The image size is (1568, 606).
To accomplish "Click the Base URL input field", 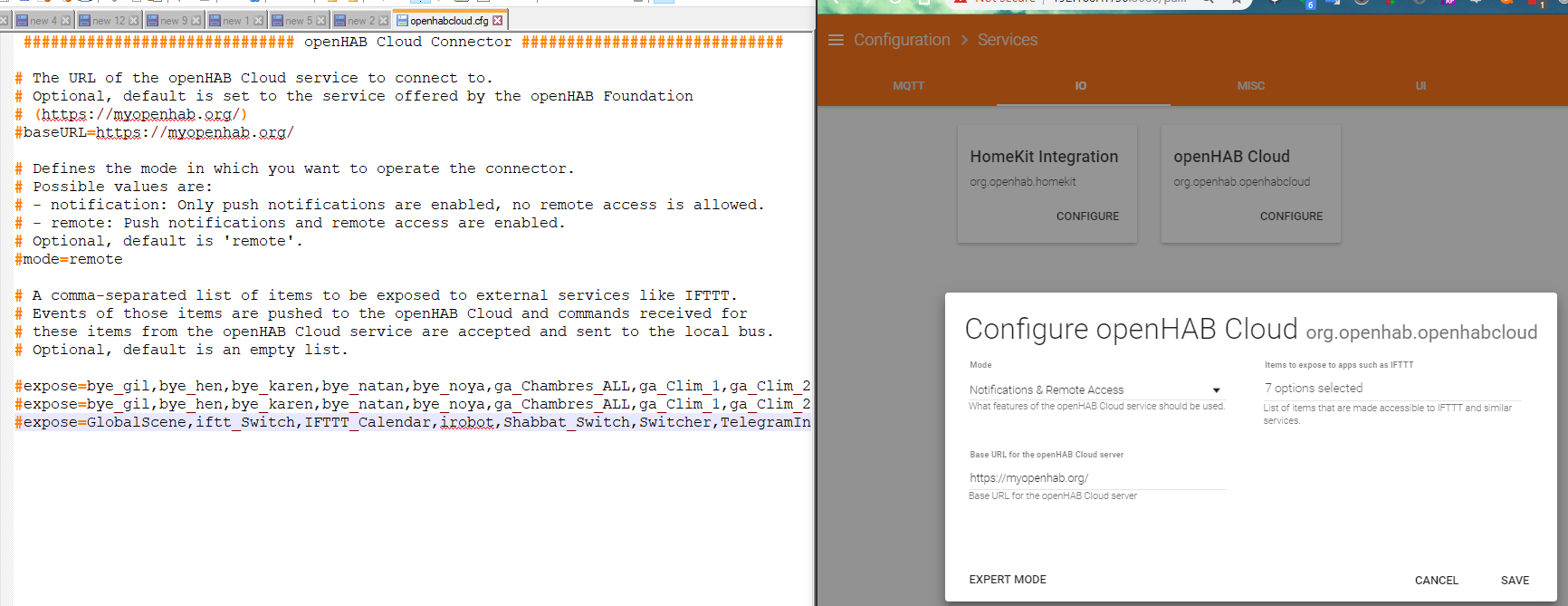I will coord(1096,478).
